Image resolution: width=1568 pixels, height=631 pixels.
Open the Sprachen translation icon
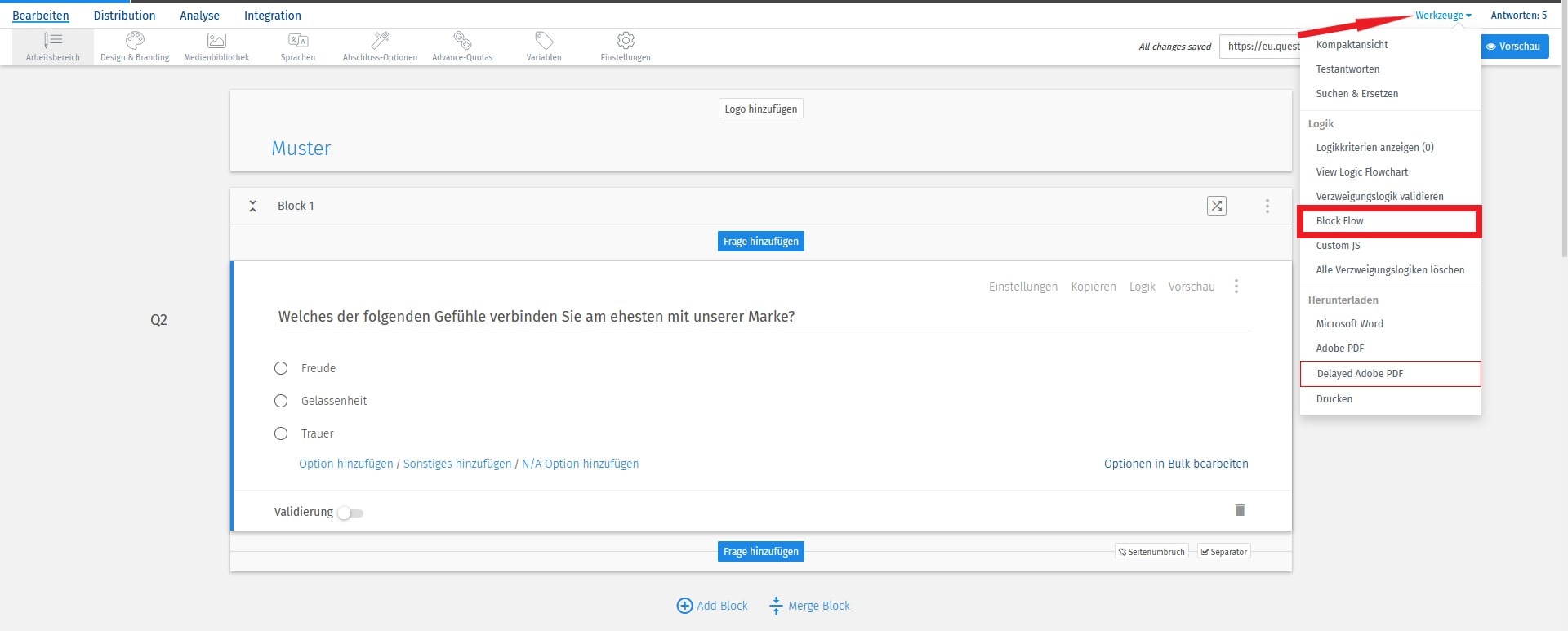click(298, 40)
